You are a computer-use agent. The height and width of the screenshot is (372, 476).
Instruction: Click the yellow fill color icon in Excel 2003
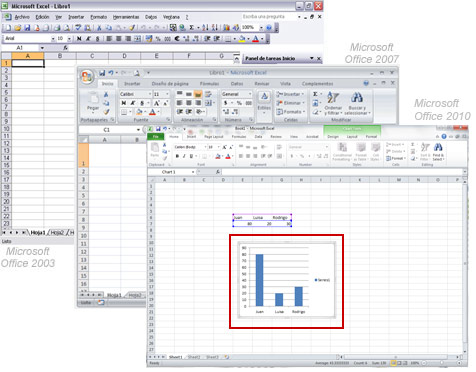point(242,39)
